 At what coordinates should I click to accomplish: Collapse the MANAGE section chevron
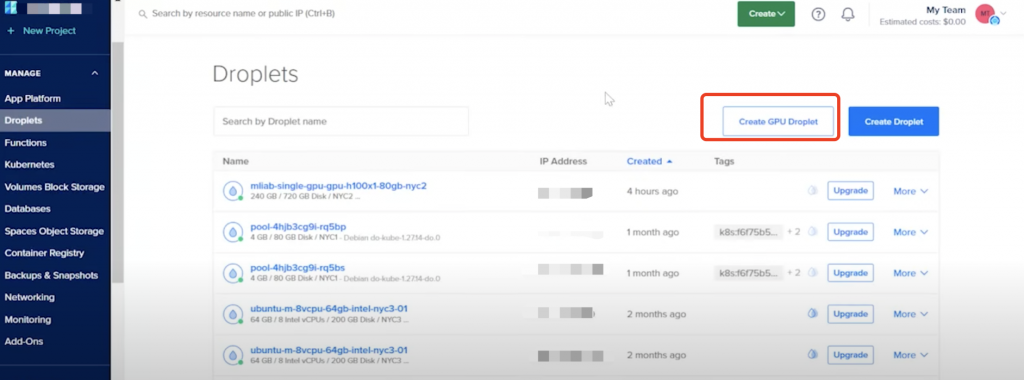(95, 73)
